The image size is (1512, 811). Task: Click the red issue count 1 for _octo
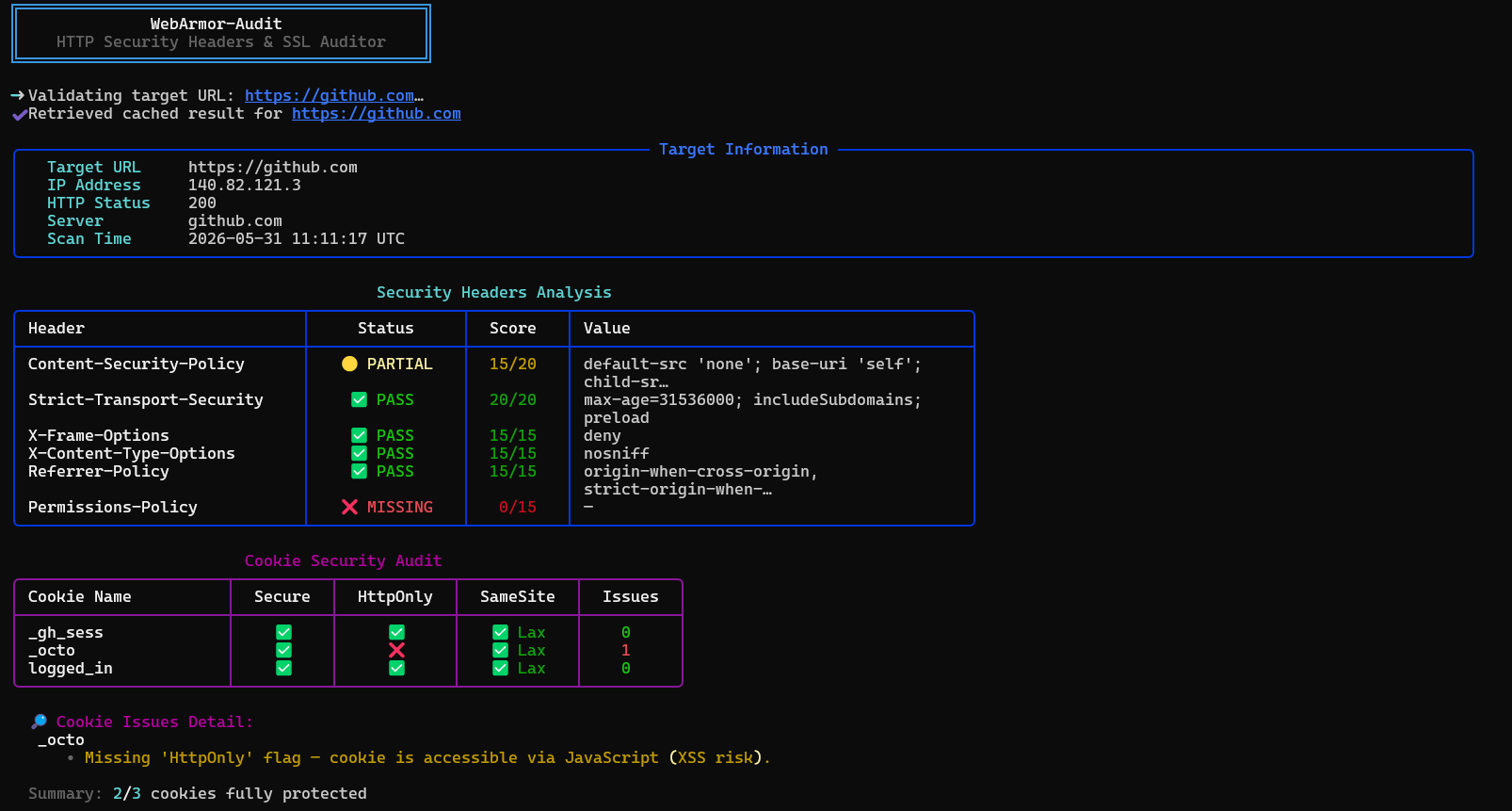pyautogui.click(x=626, y=650)
